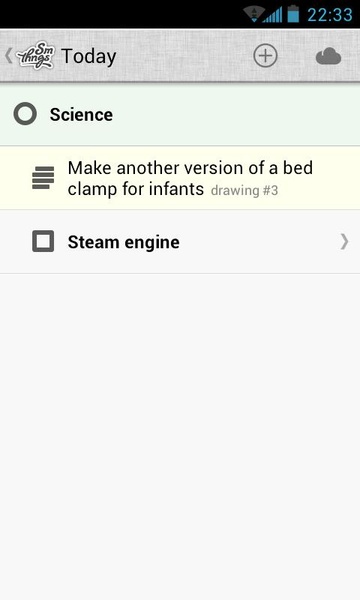Tap the notes icon beside bed clamp task
Image resolution: width=360 pixels, height=600 pixels.
click(x=43, y=178)
